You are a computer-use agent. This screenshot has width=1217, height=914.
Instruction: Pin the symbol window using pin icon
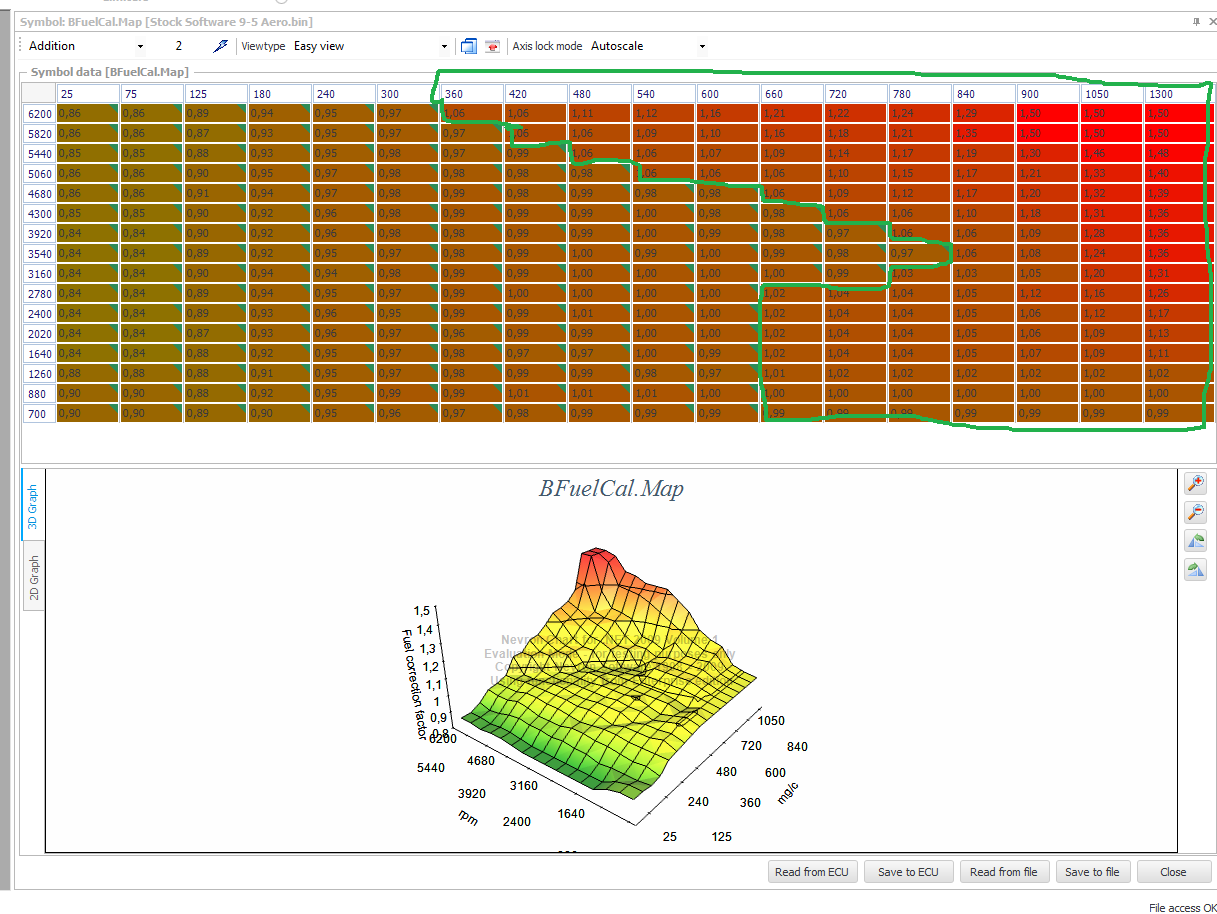pyautogui.click(x=1197, y=21)
